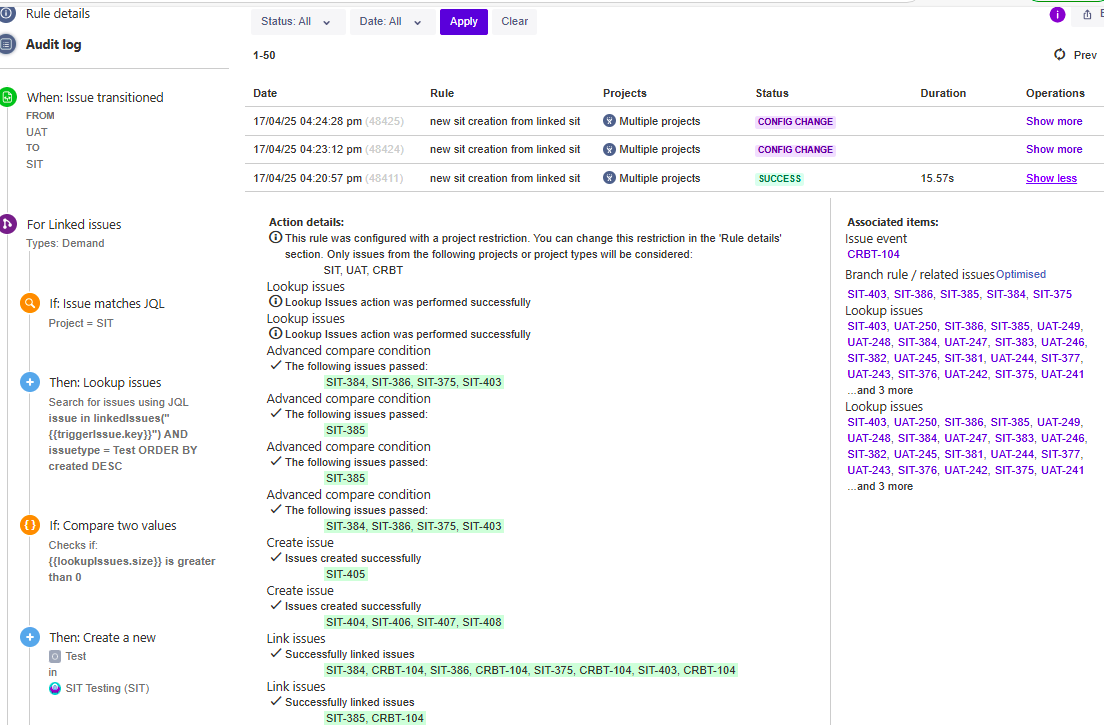Click the Rule column header
The image size is (1104, 725).
point(442,93)
